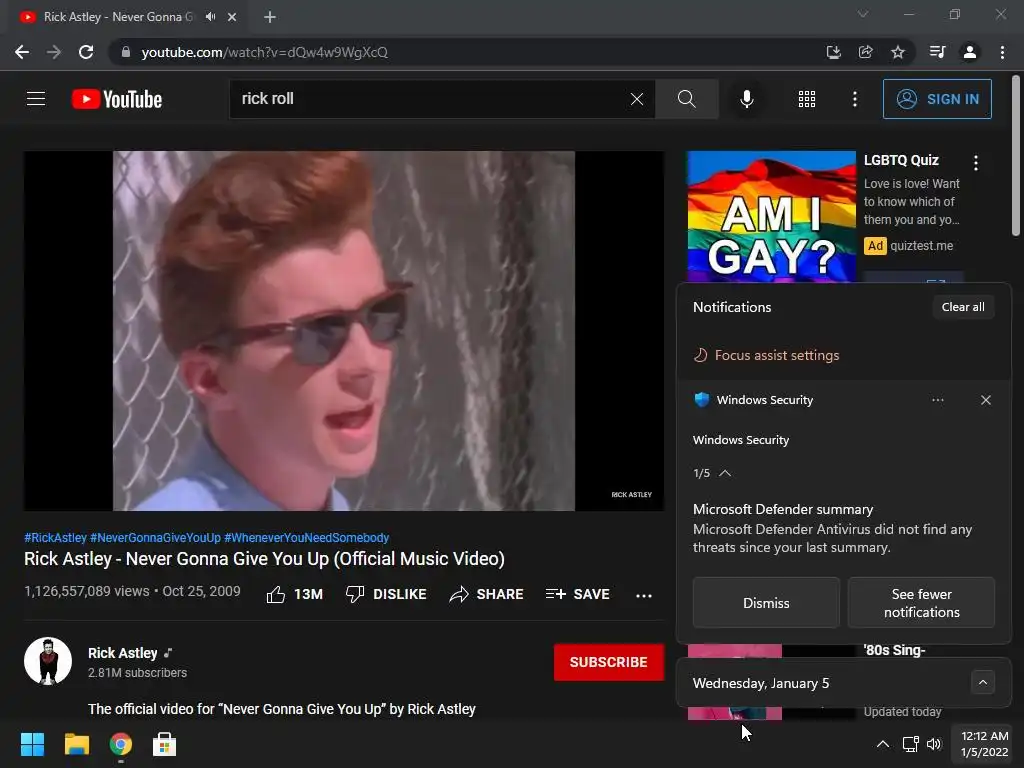This screenshot has width=1024, height=768.
Task: Collapse the 1/5 notification group chevron
Action: tap(725, 473)
